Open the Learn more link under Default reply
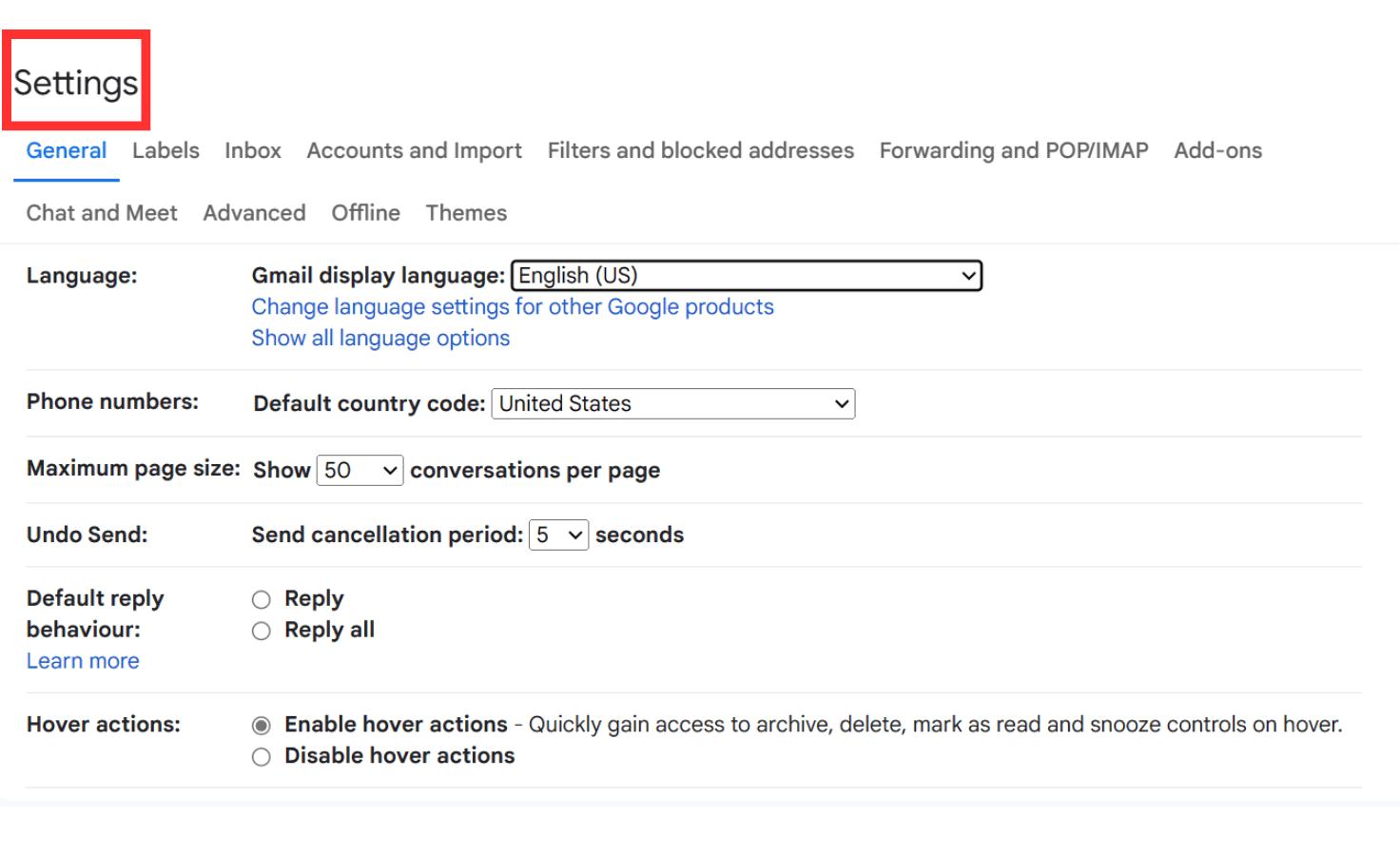 pyautogui.click(x=83, y=660)
